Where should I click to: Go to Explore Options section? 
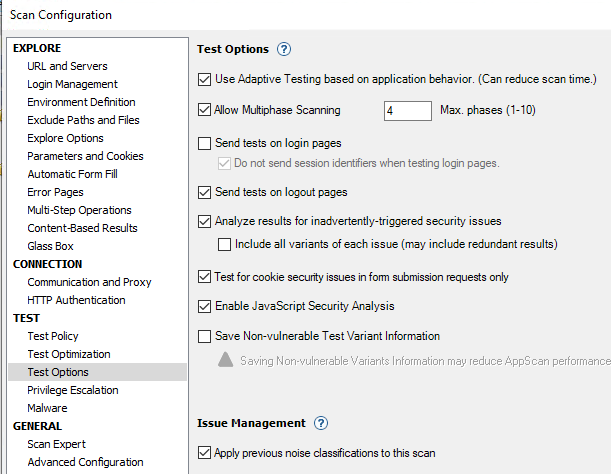tap(65, 138)
